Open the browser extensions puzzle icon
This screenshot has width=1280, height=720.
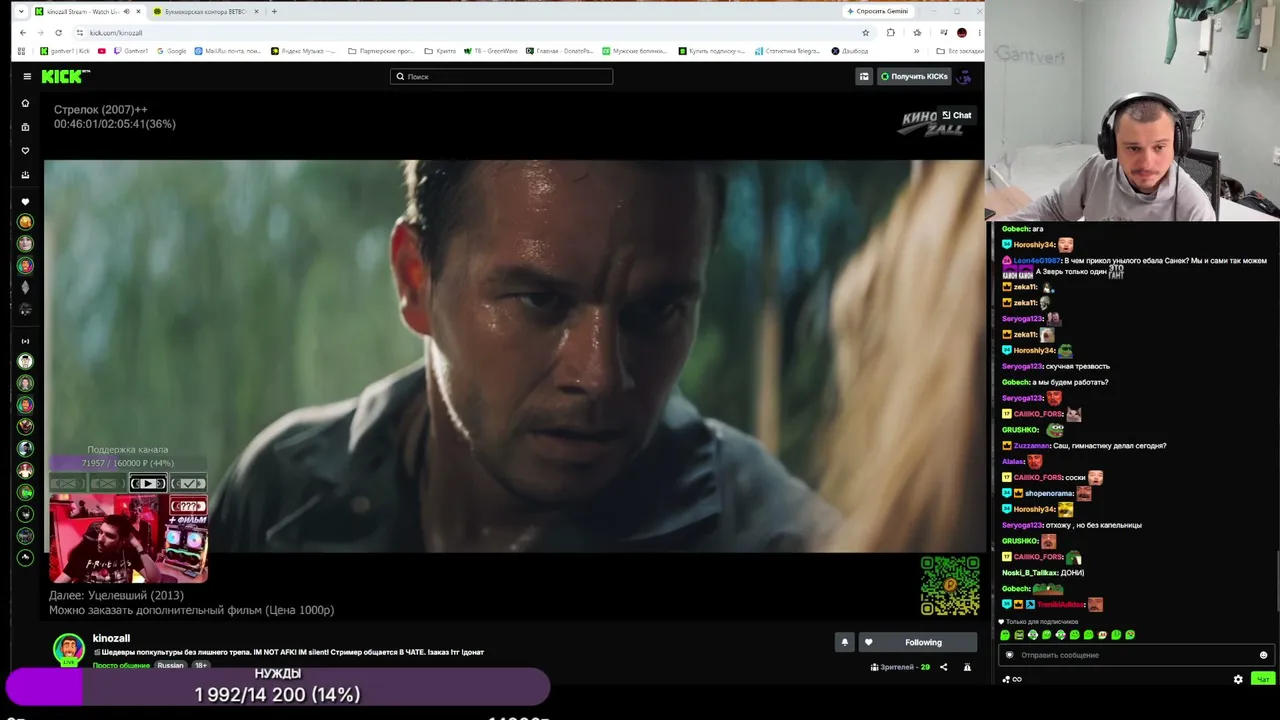891,32
